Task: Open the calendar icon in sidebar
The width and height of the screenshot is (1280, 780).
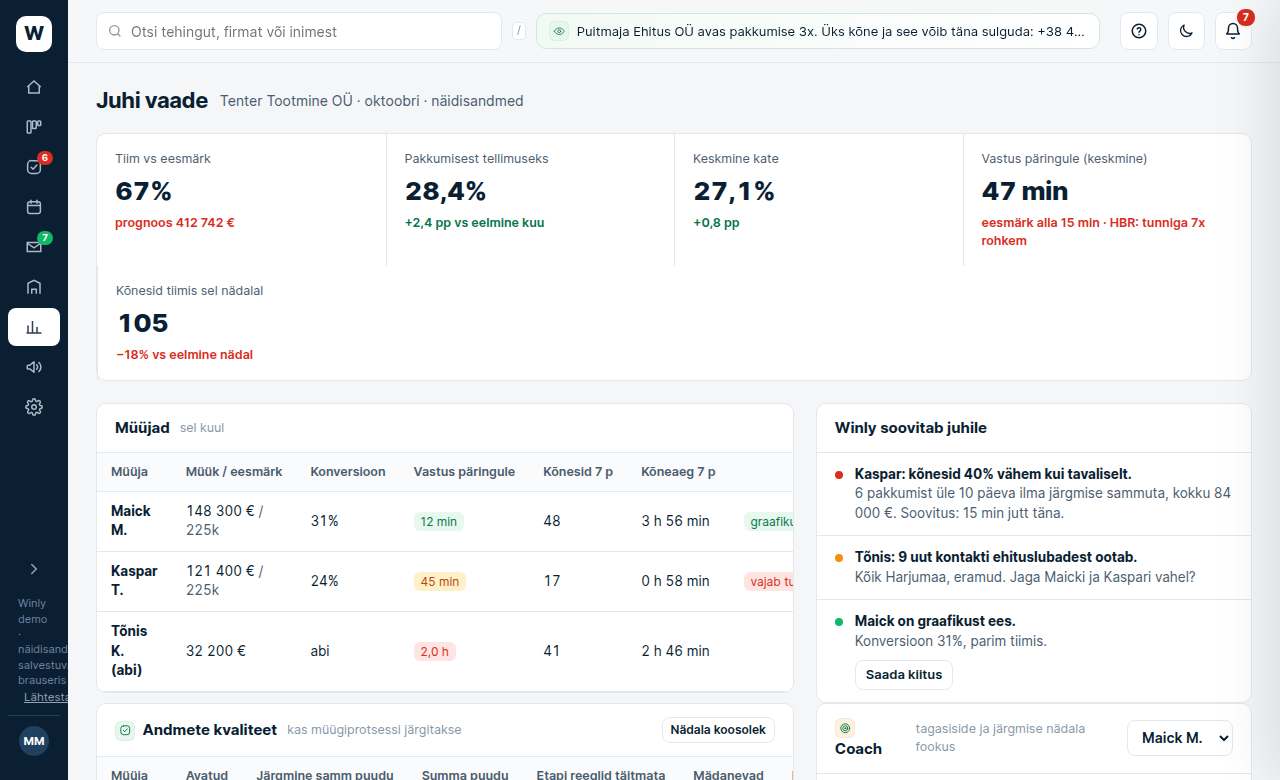Action: 34,207
